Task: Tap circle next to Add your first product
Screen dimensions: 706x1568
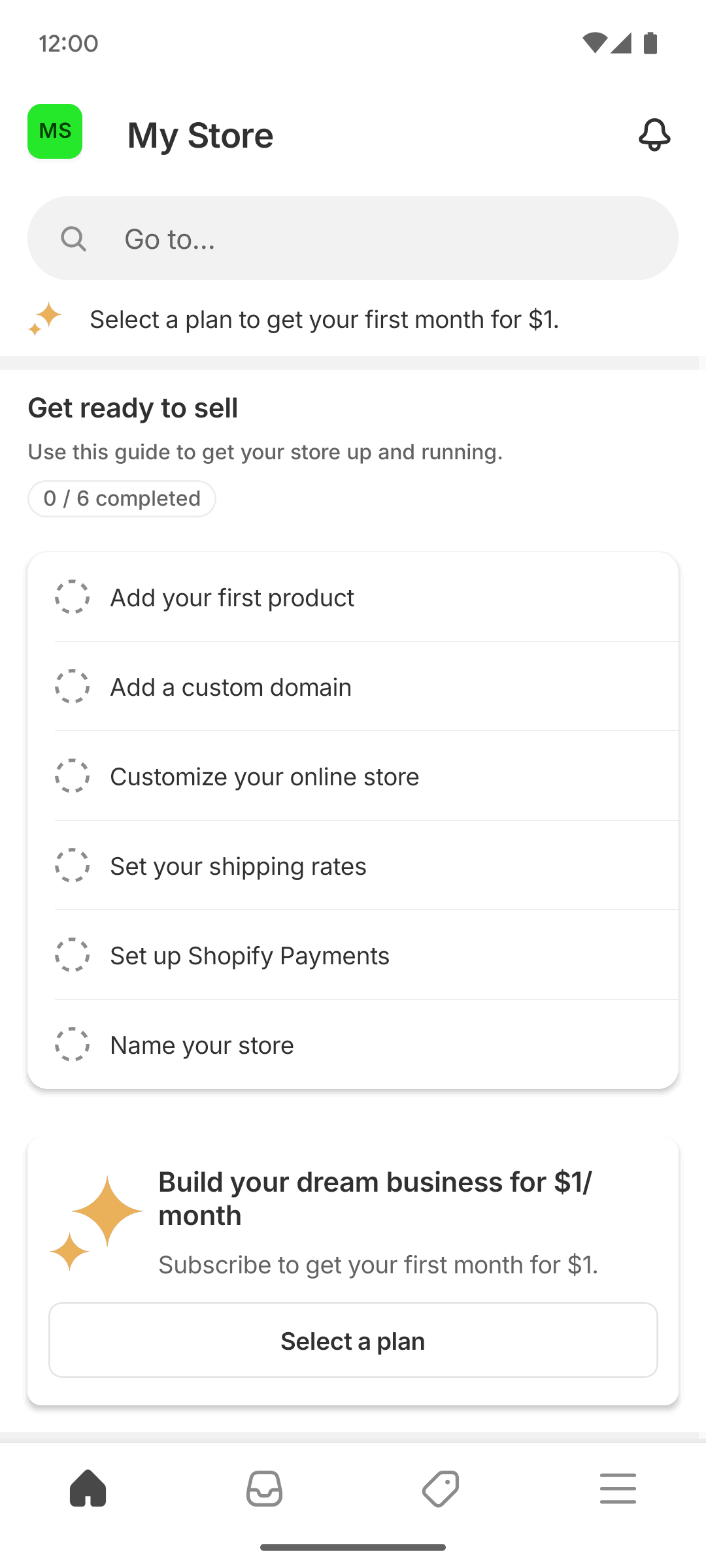Action: click(72, 597)
